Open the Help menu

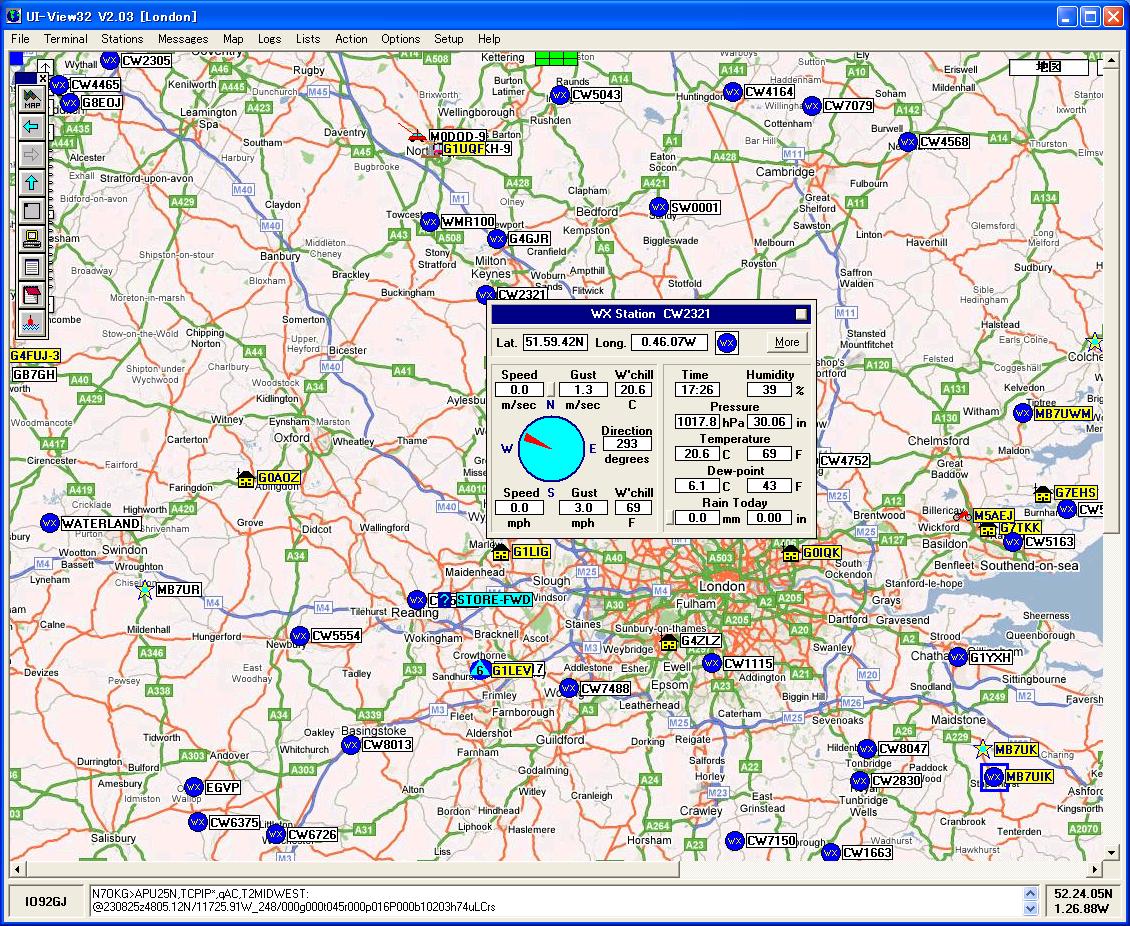489,39
